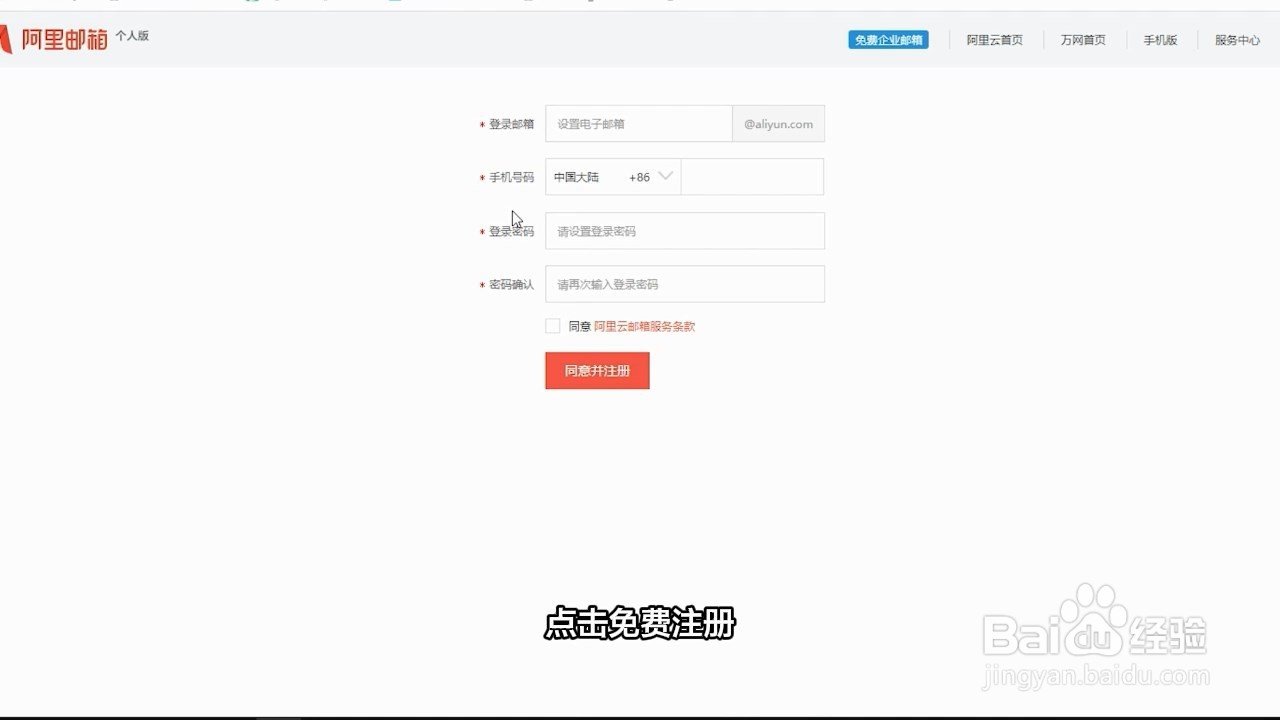Check the 同意 service terms checkbox
Screen dimensions: 1280x720
pos(552,326)
